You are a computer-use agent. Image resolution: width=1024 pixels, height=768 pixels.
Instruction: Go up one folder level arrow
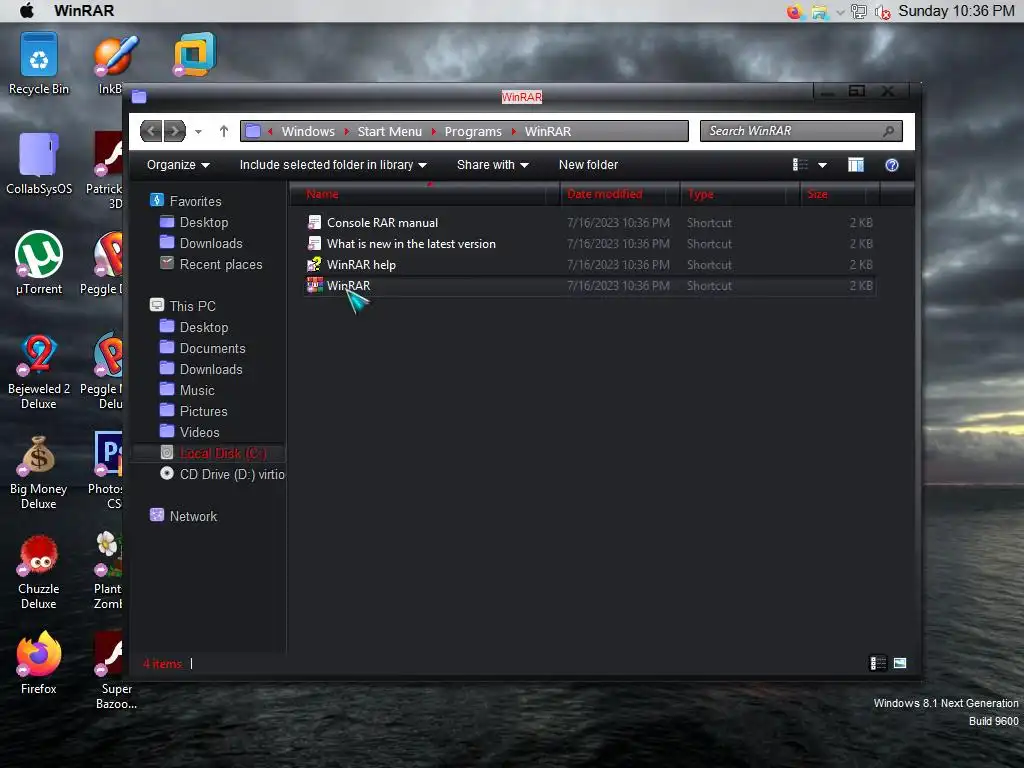(223, 131)
